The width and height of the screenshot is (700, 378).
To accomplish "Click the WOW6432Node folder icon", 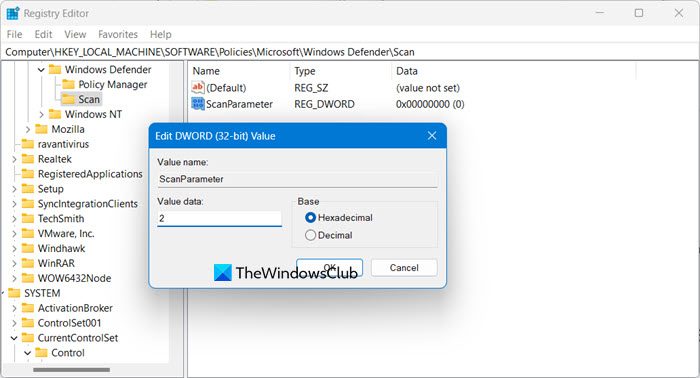I will pyautogui.click(x=28, y=278).
